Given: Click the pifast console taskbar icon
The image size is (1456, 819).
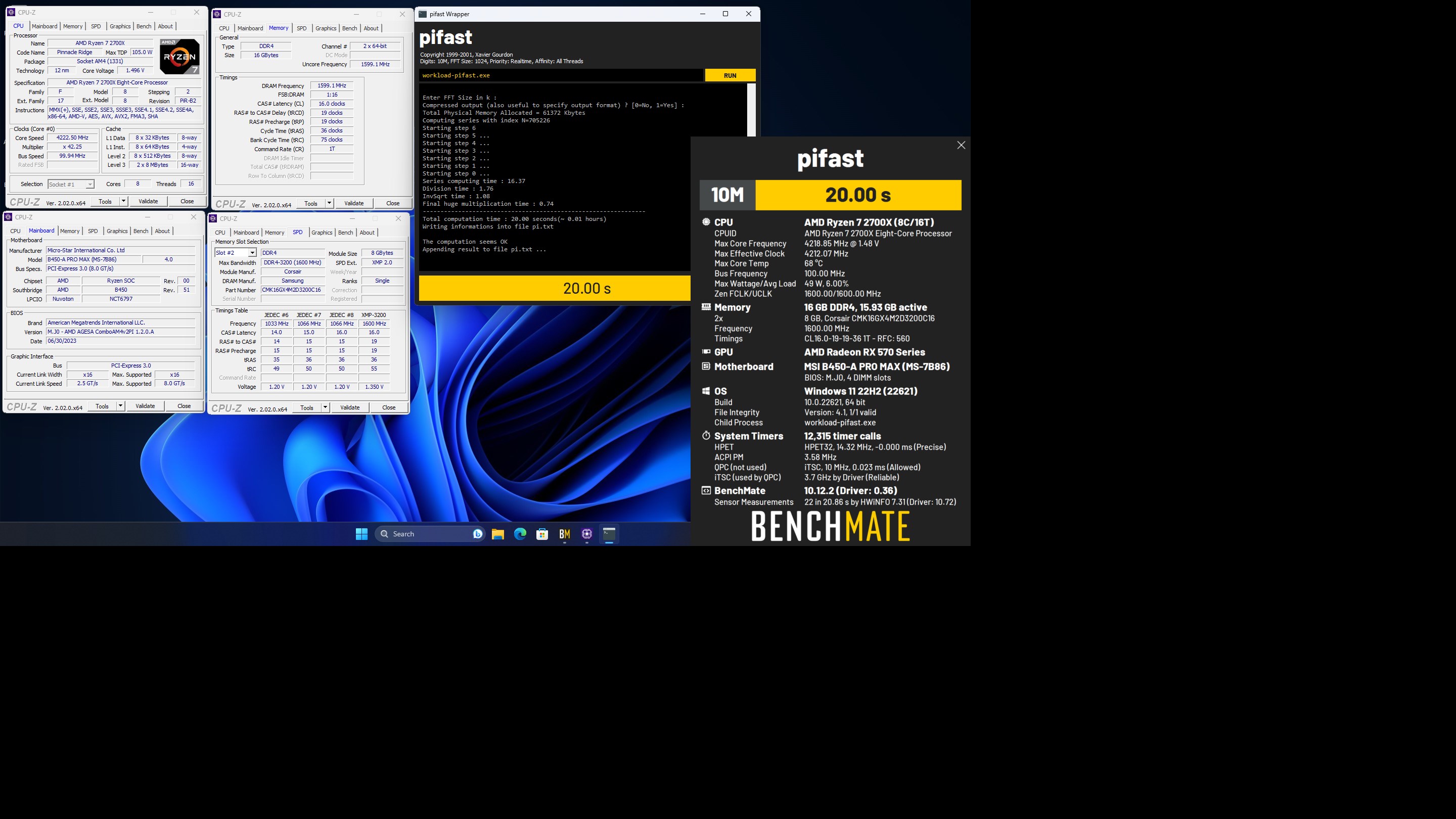Looking at the screenshot, I should [609, 533].
